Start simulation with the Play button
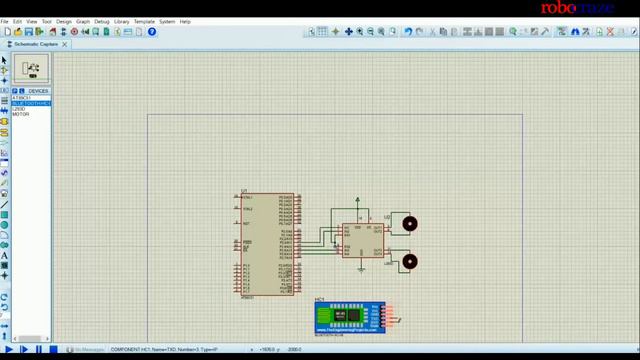The width and height of the screenshot is (640, 360). click(9, 349)
